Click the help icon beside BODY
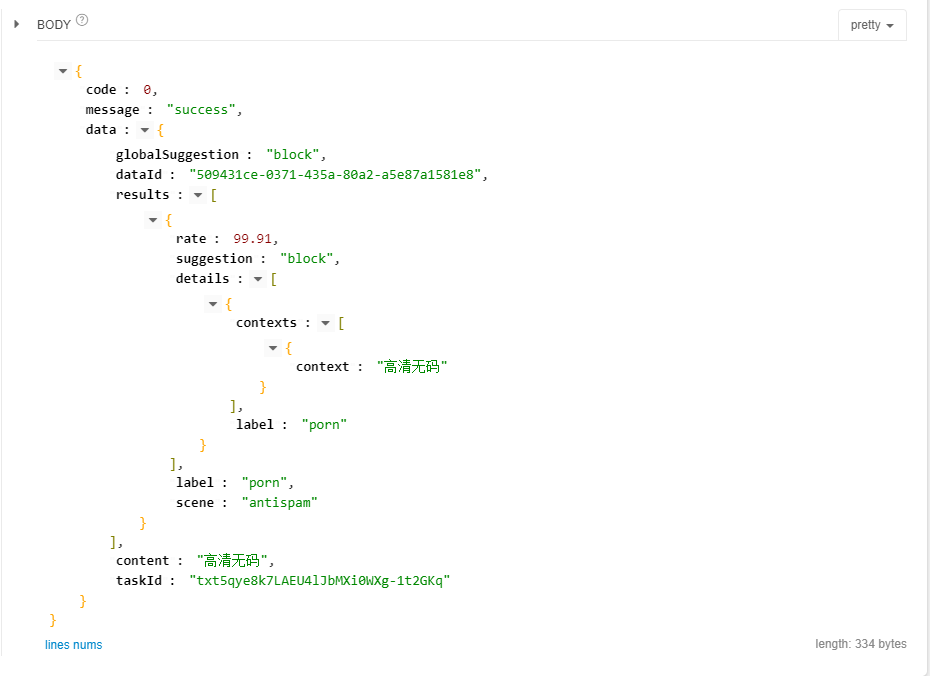 coord(82,21)
